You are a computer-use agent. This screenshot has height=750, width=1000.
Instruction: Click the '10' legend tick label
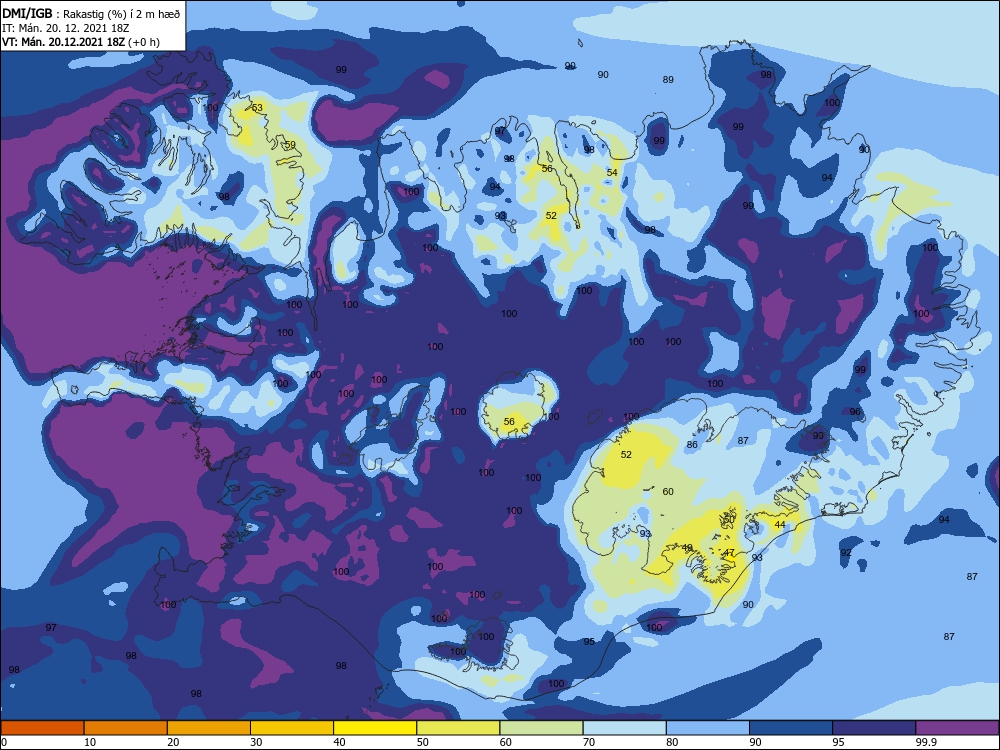coord(90,742)
